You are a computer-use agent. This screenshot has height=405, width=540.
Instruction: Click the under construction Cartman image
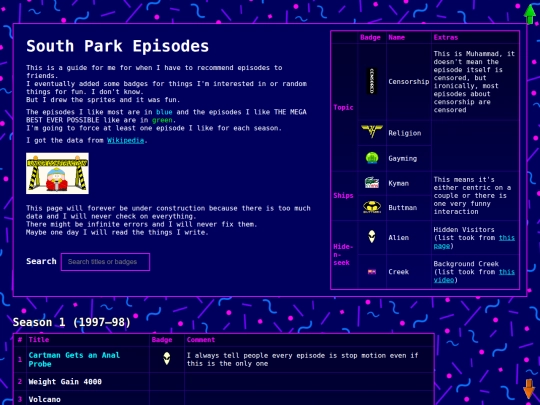[58, 173]
